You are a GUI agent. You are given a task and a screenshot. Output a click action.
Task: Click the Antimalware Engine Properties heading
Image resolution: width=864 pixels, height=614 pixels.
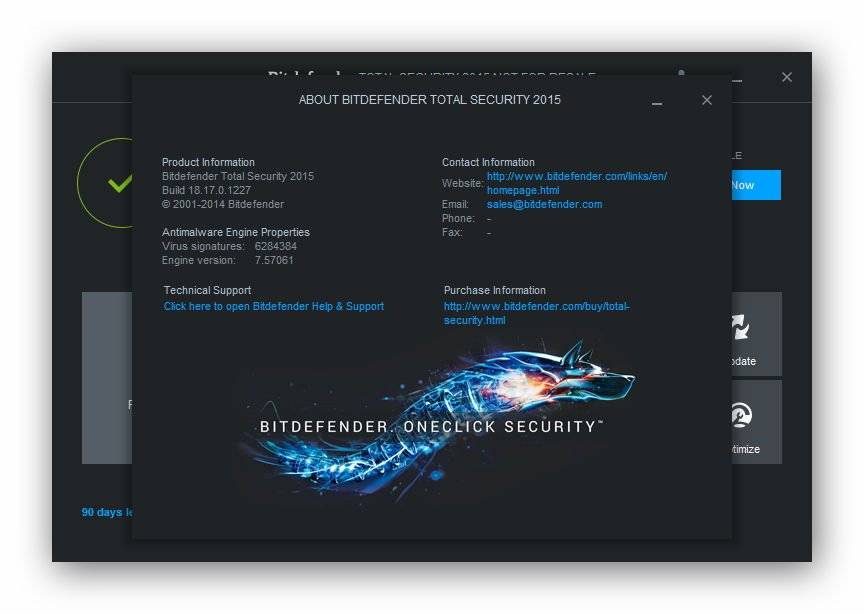pos(236,232)
